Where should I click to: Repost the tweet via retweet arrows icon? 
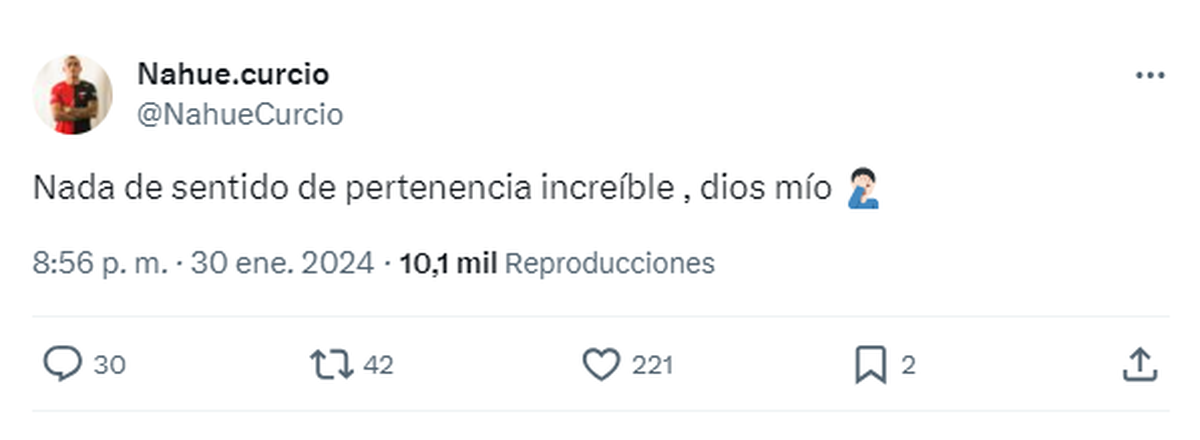[x=332, y=365]
